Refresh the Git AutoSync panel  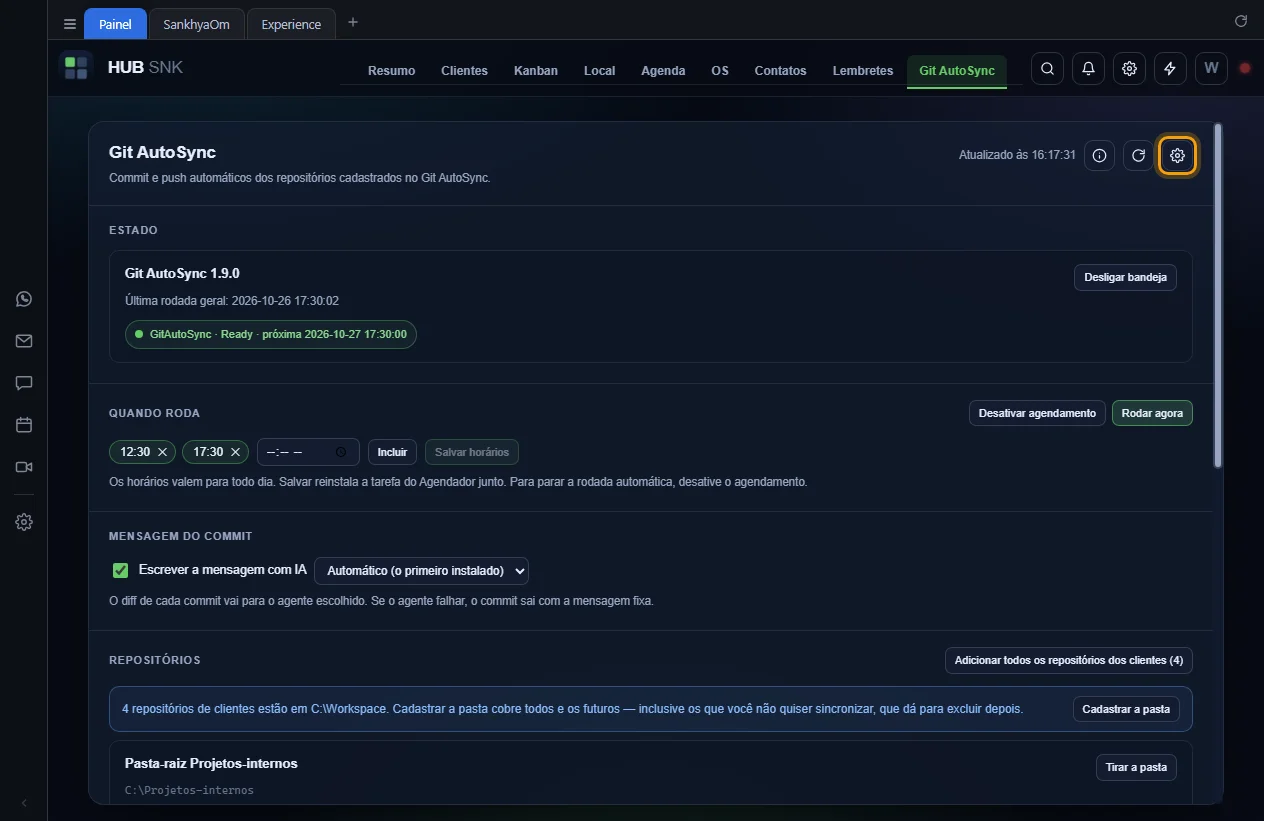click(1138, 156)
